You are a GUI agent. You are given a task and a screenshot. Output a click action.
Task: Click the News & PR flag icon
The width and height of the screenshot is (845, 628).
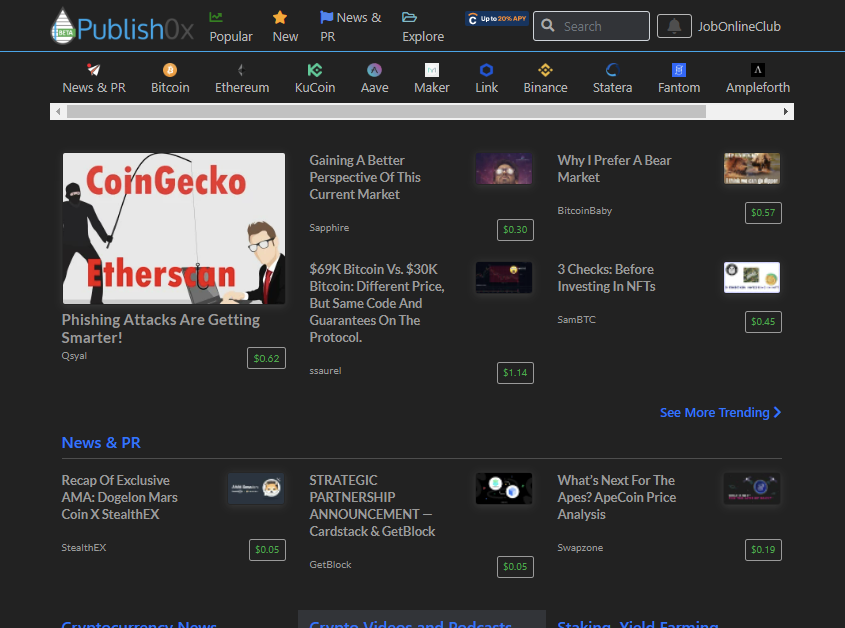(x=326, y=17)
